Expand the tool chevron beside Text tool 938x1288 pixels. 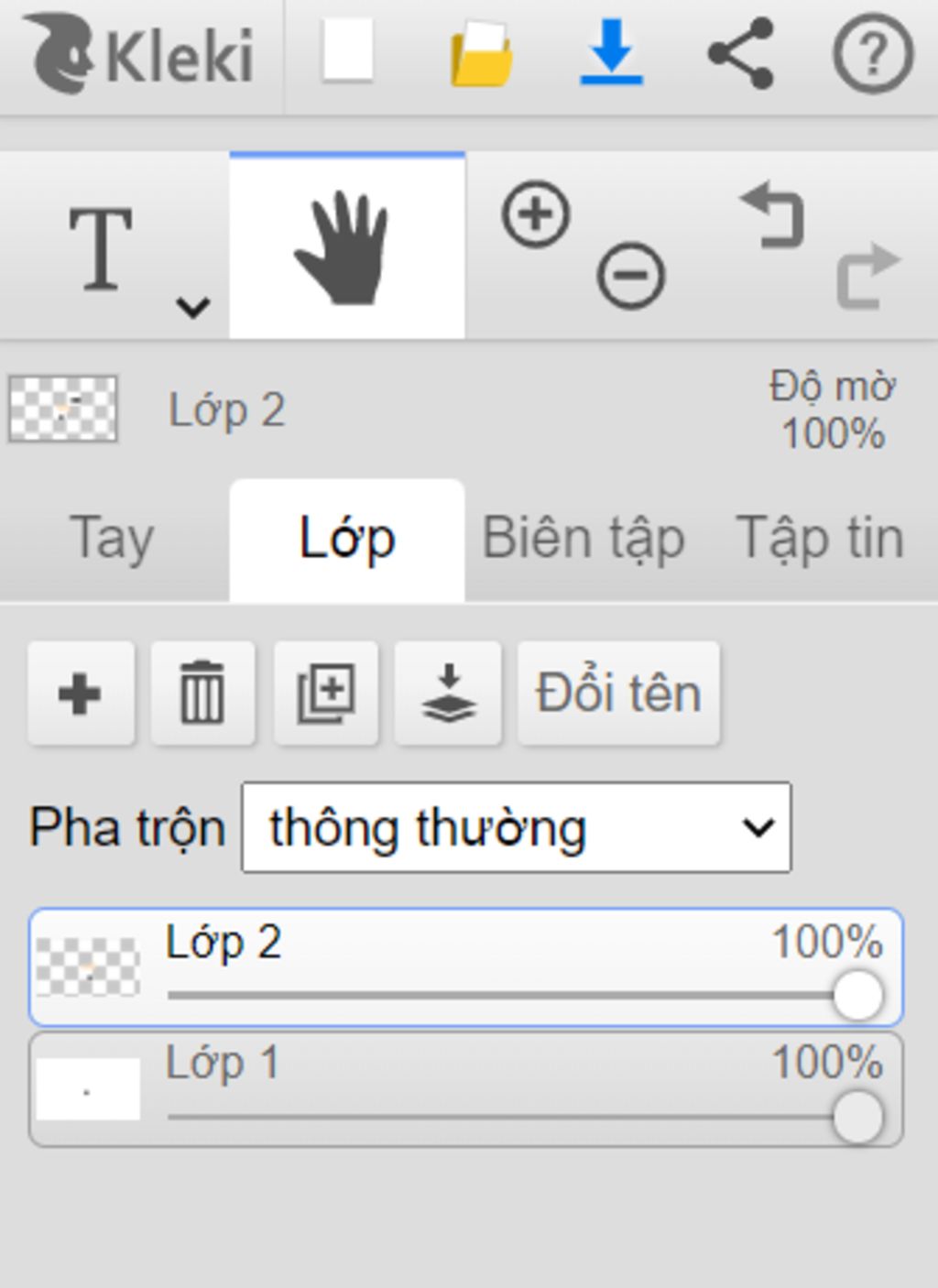pyautogui.click(x=193, y=306)
